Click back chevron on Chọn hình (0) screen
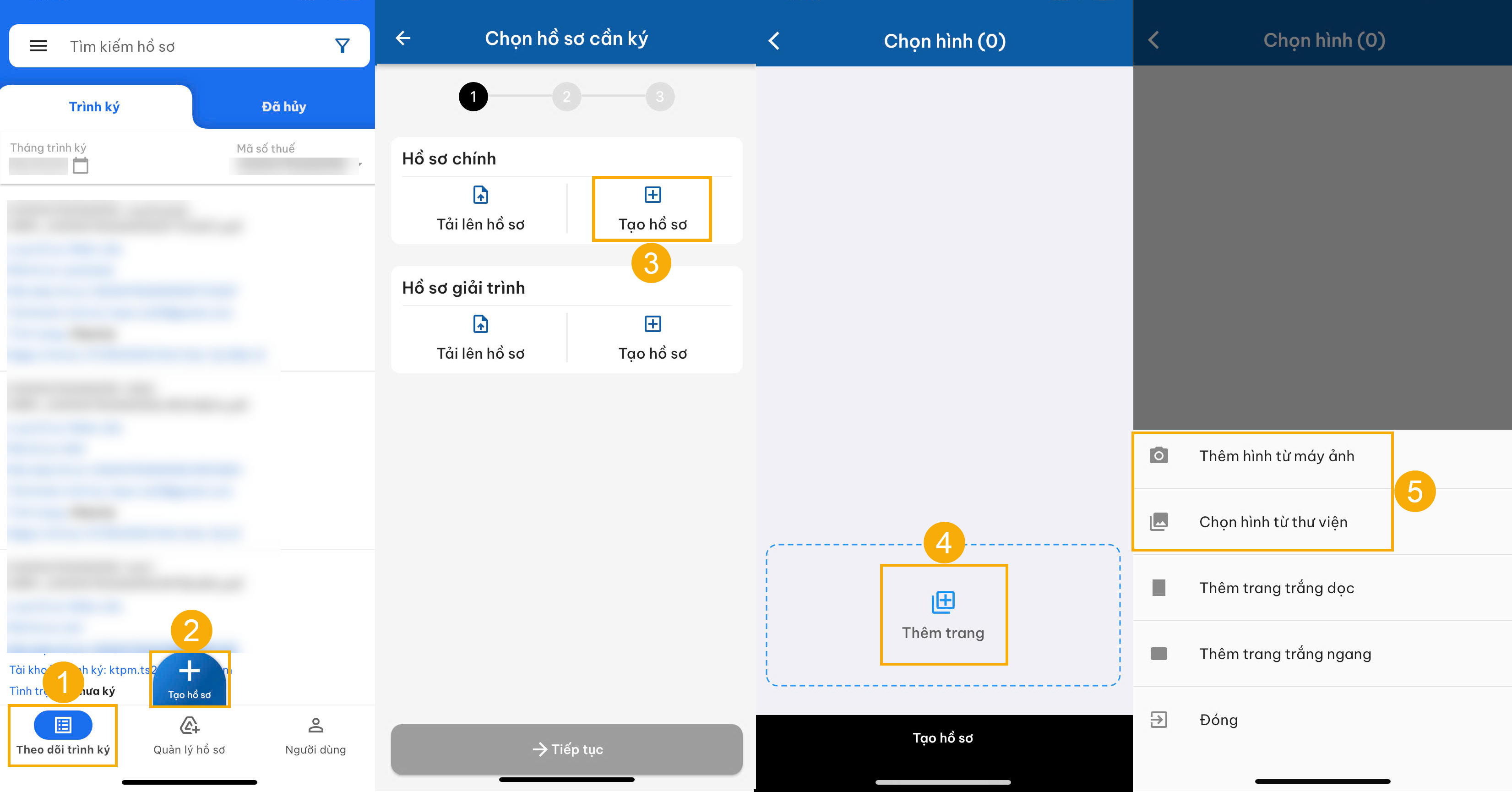The width and height of the screenshot is (1512, 792). click(774, 41)
